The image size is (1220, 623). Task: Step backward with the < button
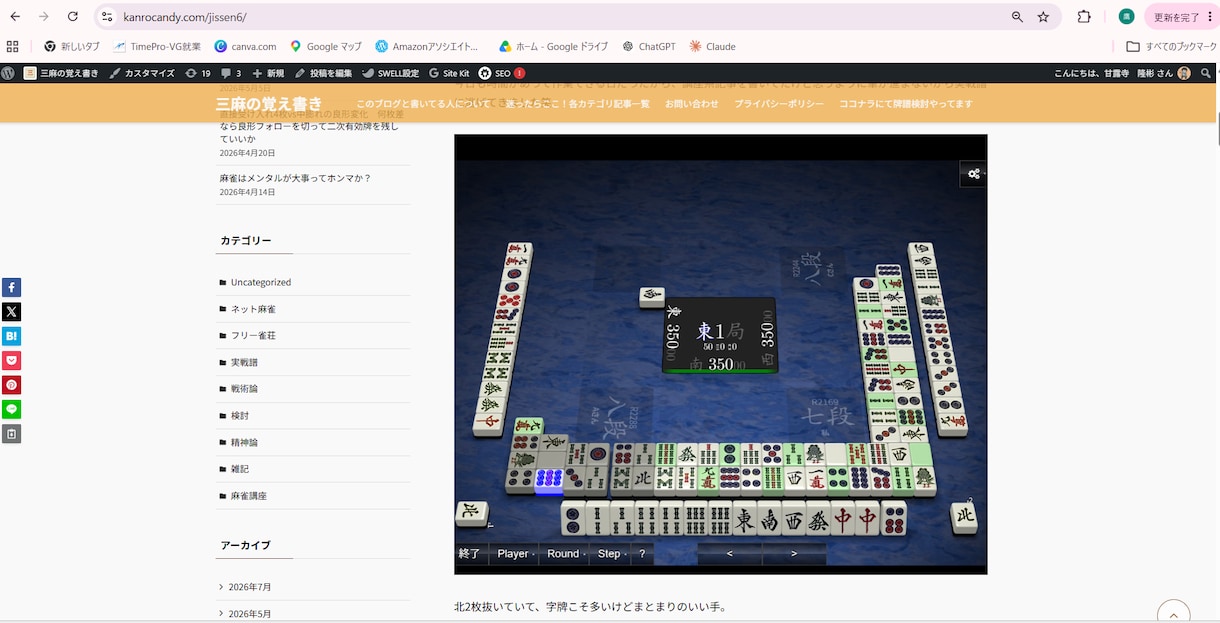coord(729,554)
